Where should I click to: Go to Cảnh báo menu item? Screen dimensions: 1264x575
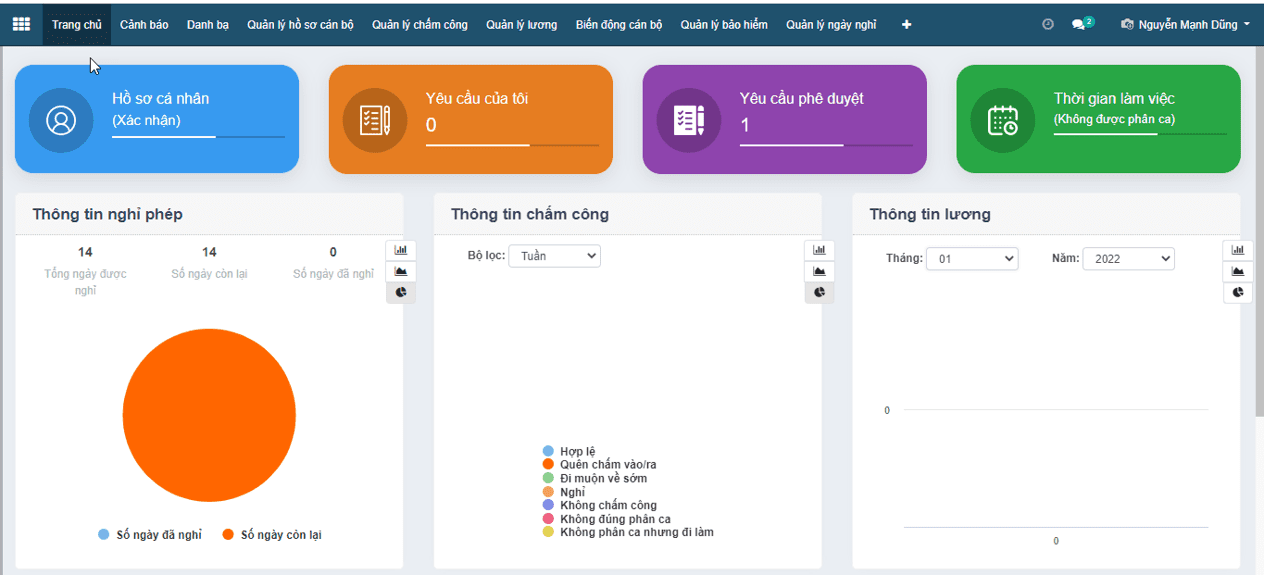144,24
